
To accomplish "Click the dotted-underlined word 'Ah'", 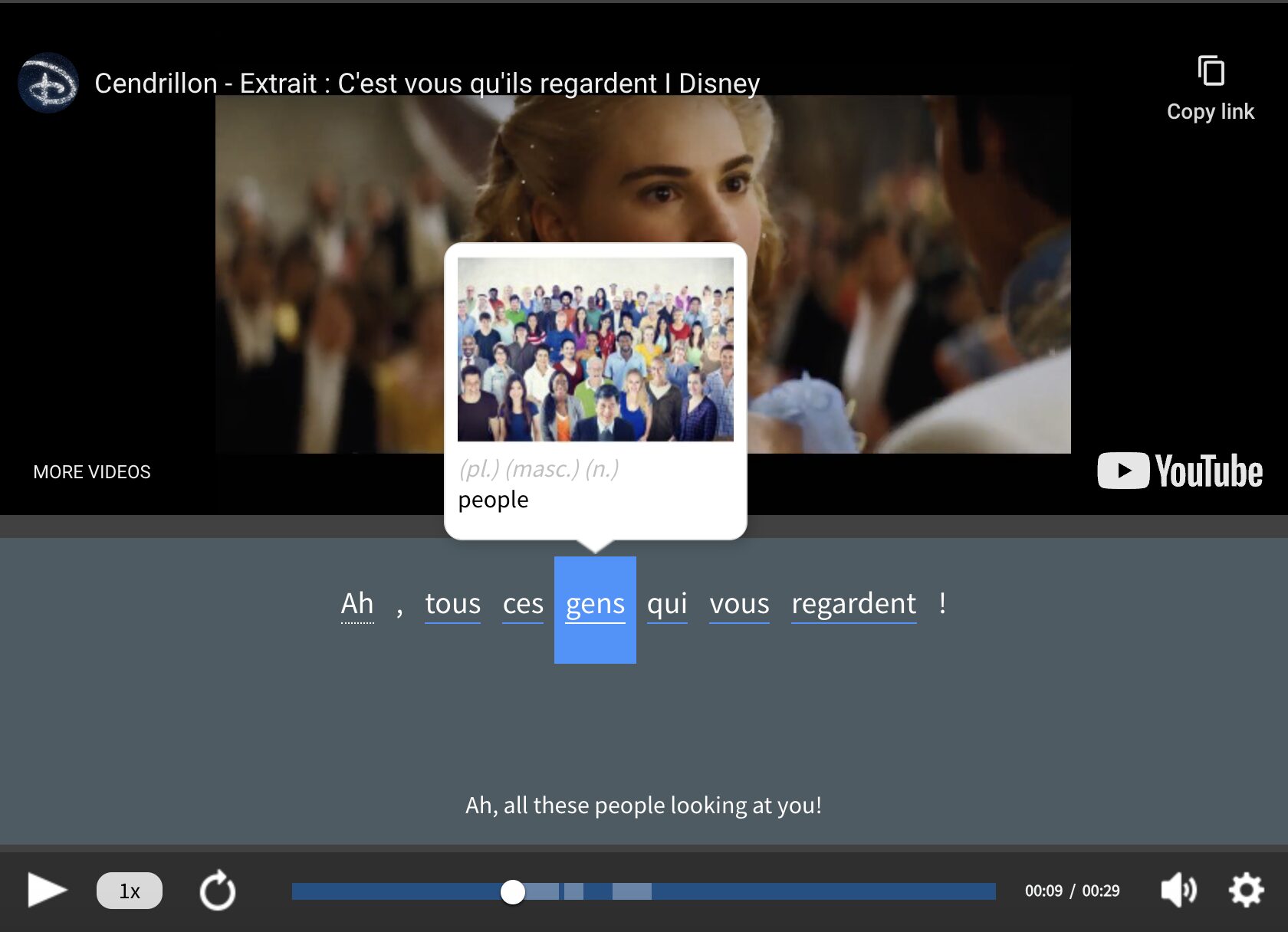I will coord(357,604).
